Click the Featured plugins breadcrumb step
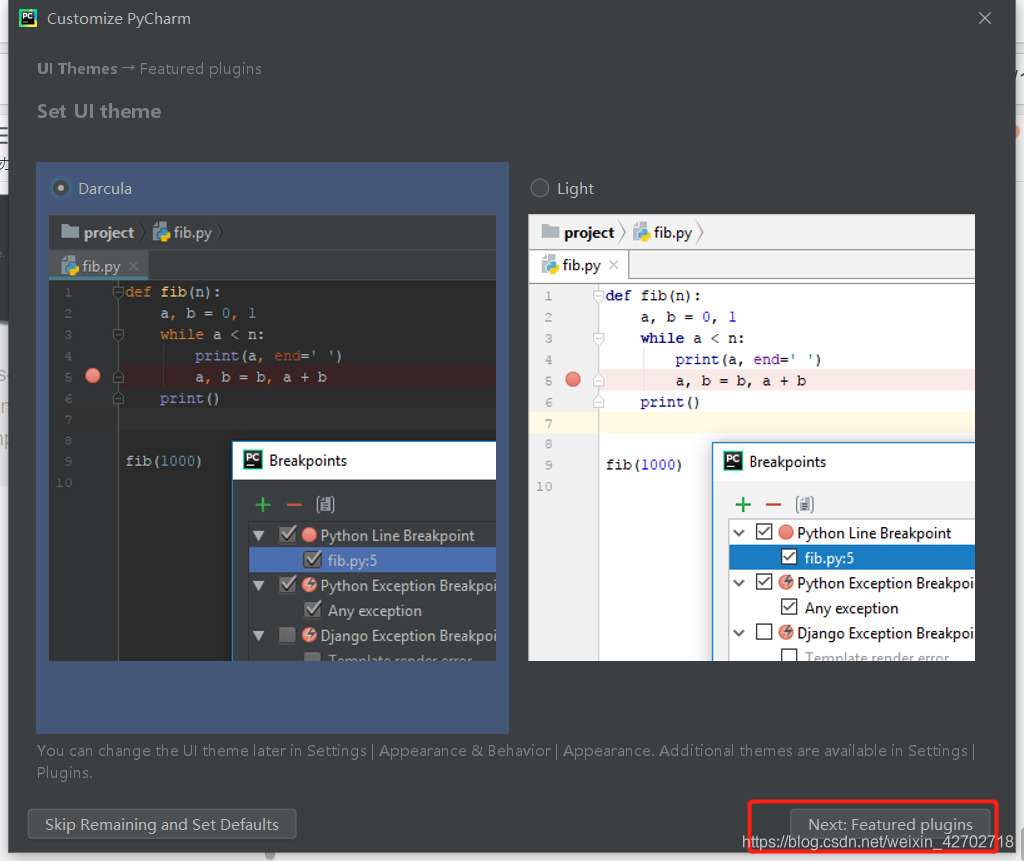 [200, 69]
